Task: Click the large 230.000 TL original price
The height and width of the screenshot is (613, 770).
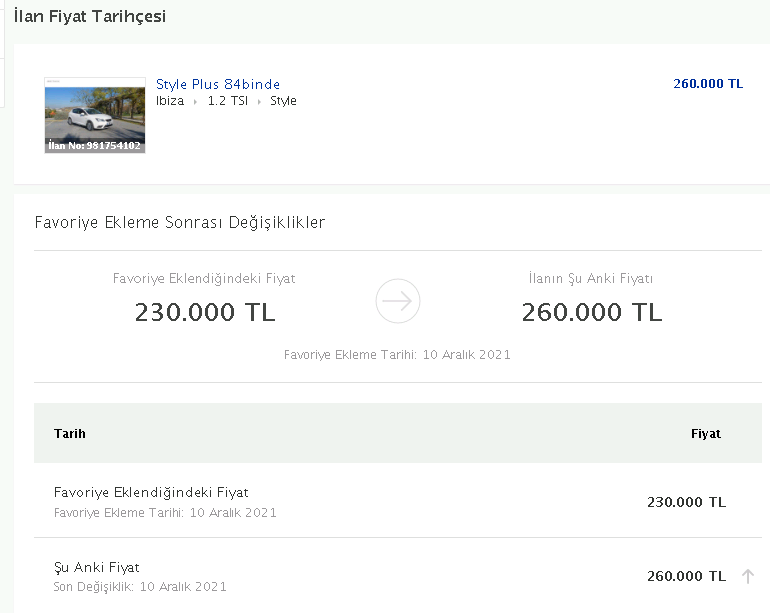Action: (x=205, y=312)
